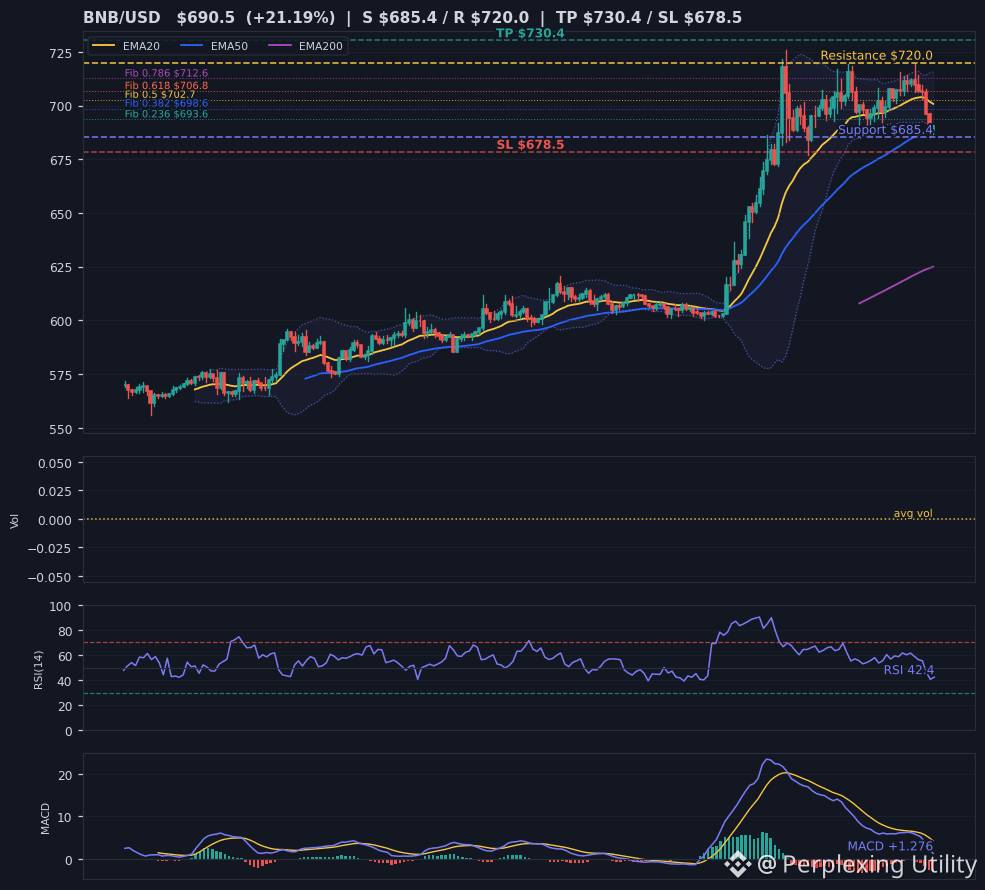Click the purple EMA200 legend line sample
This screenshot has height=890, width=985.
(280, 46)
